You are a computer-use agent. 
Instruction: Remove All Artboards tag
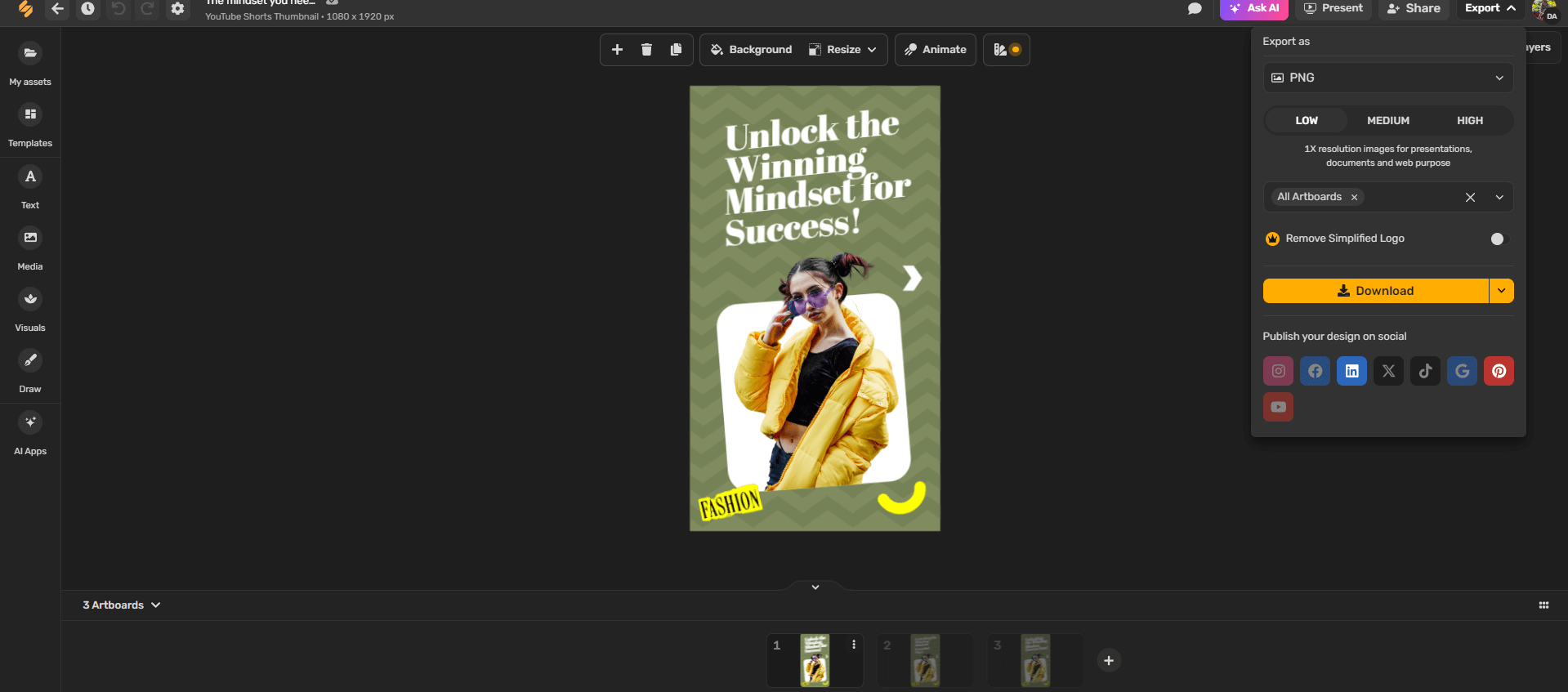[1354, 197]
